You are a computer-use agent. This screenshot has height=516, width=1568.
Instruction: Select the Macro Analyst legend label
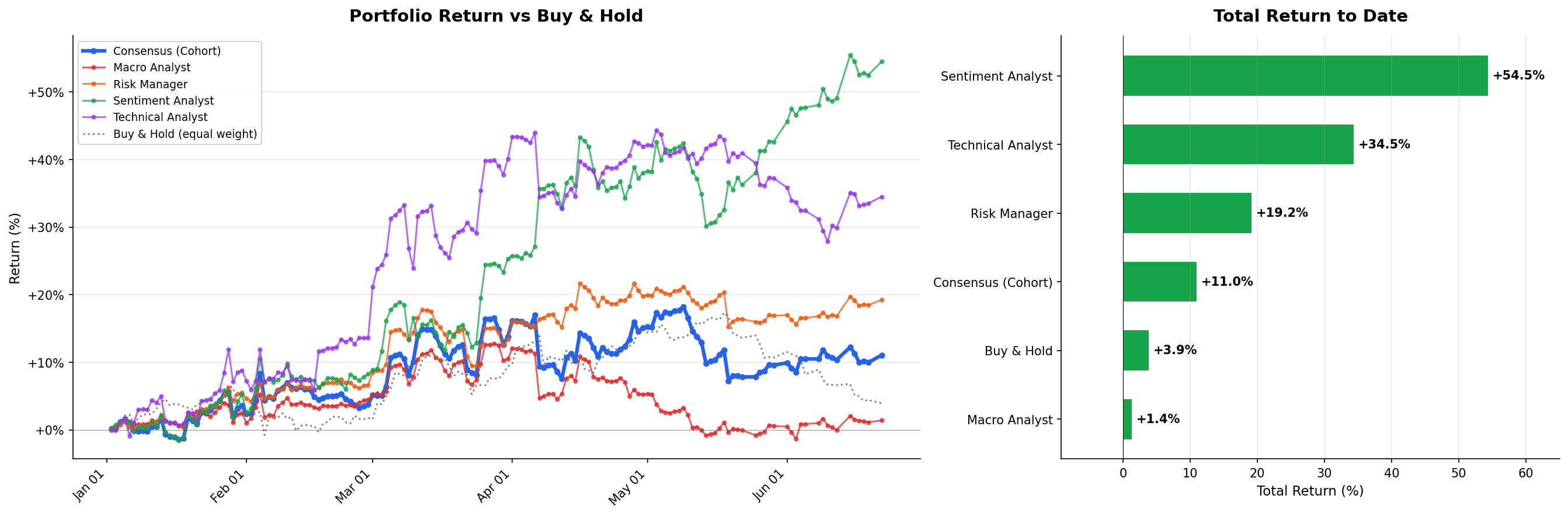(152, 68)
